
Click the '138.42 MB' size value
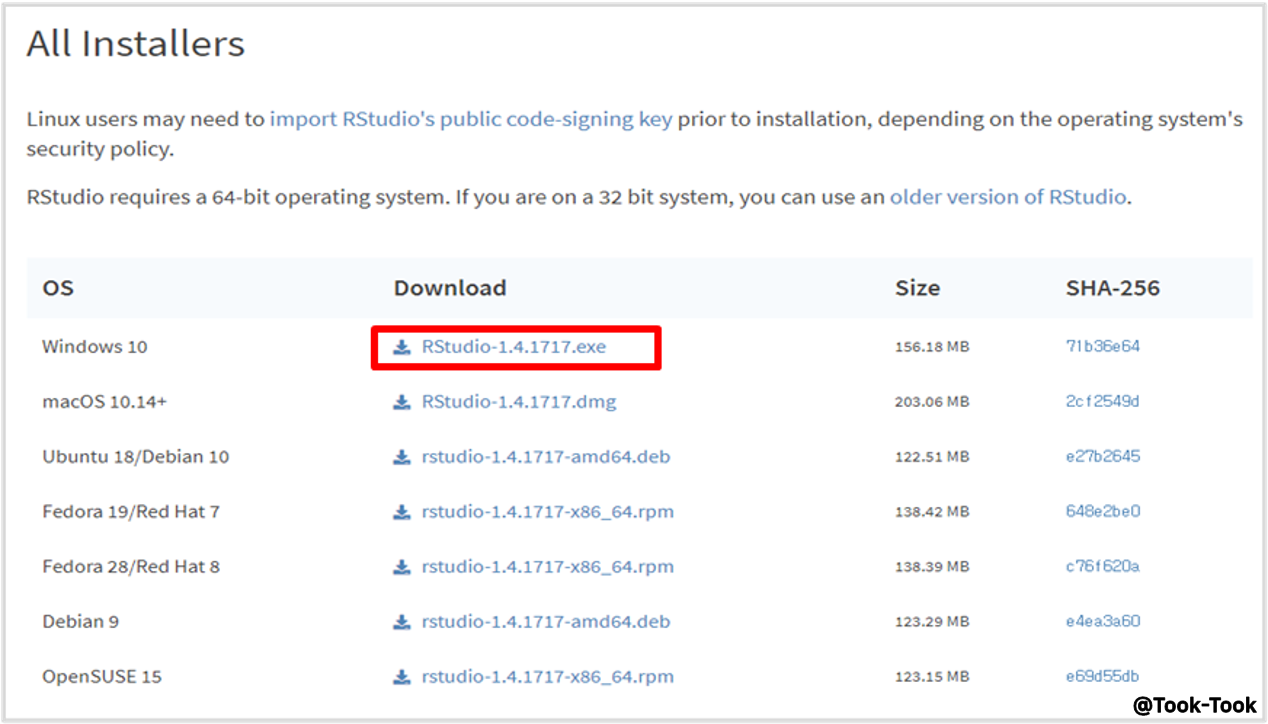pos(932,512)
